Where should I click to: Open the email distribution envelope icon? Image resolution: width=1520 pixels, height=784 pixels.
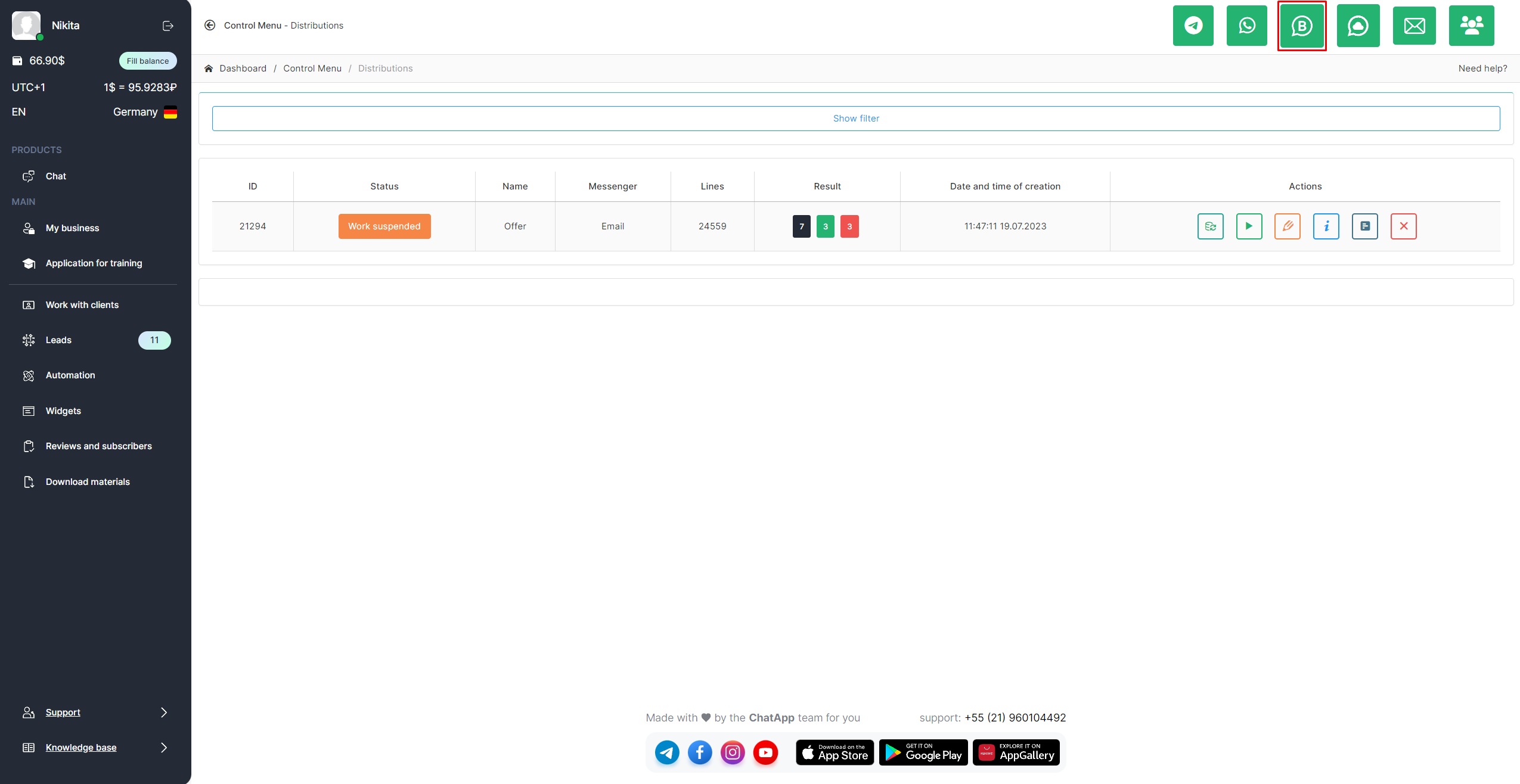(1414, 26)
